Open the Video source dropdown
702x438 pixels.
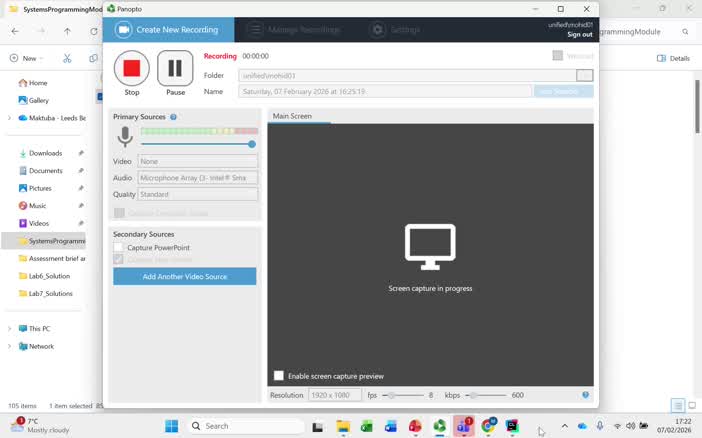click(197, 161)
